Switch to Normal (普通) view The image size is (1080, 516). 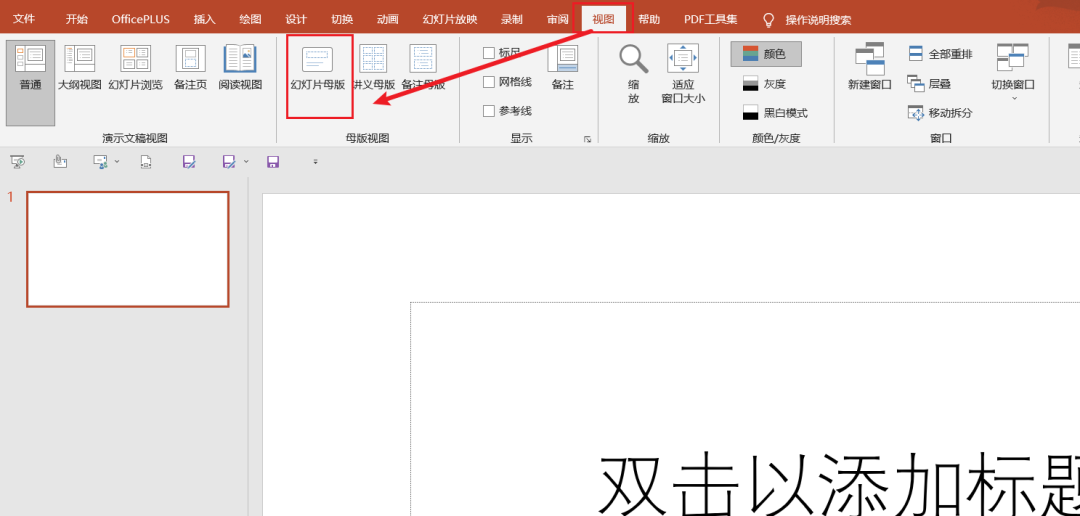point(30,83)
